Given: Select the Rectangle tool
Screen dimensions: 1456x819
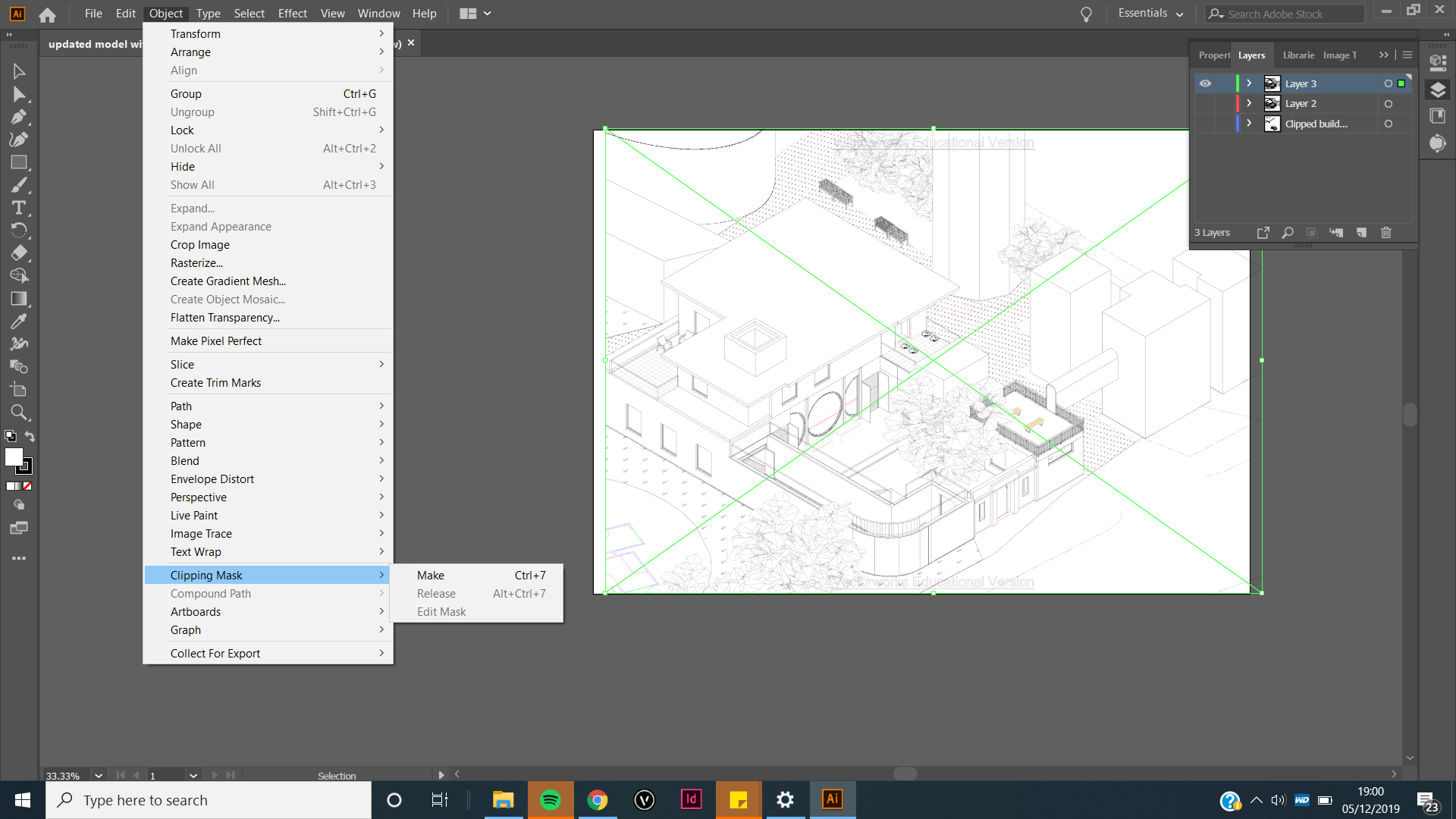Looking at the screenshot, I should click(19, 162).
